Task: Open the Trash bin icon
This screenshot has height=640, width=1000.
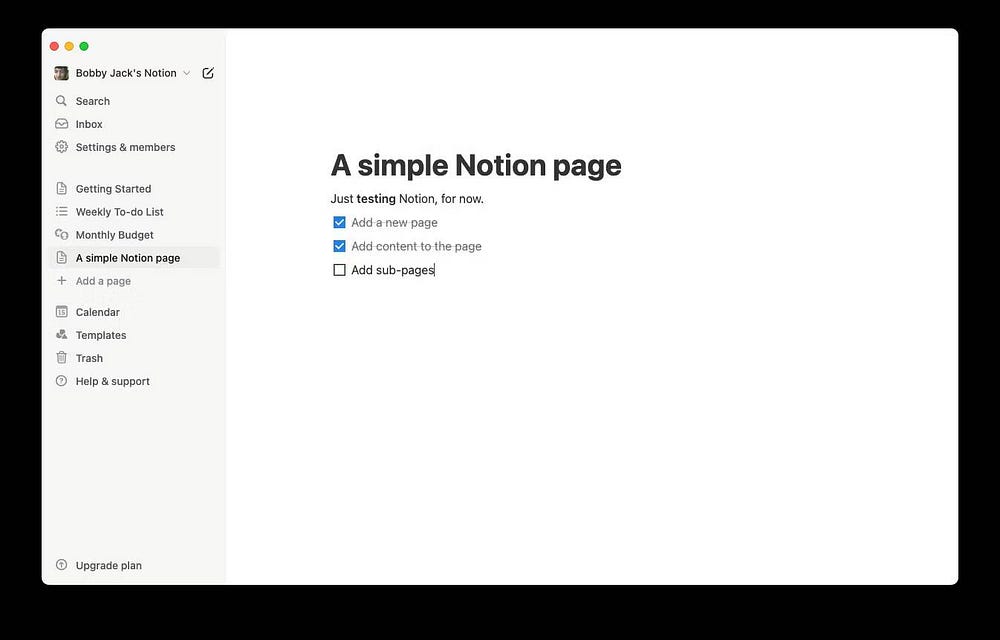Action: tap(61, 358)
